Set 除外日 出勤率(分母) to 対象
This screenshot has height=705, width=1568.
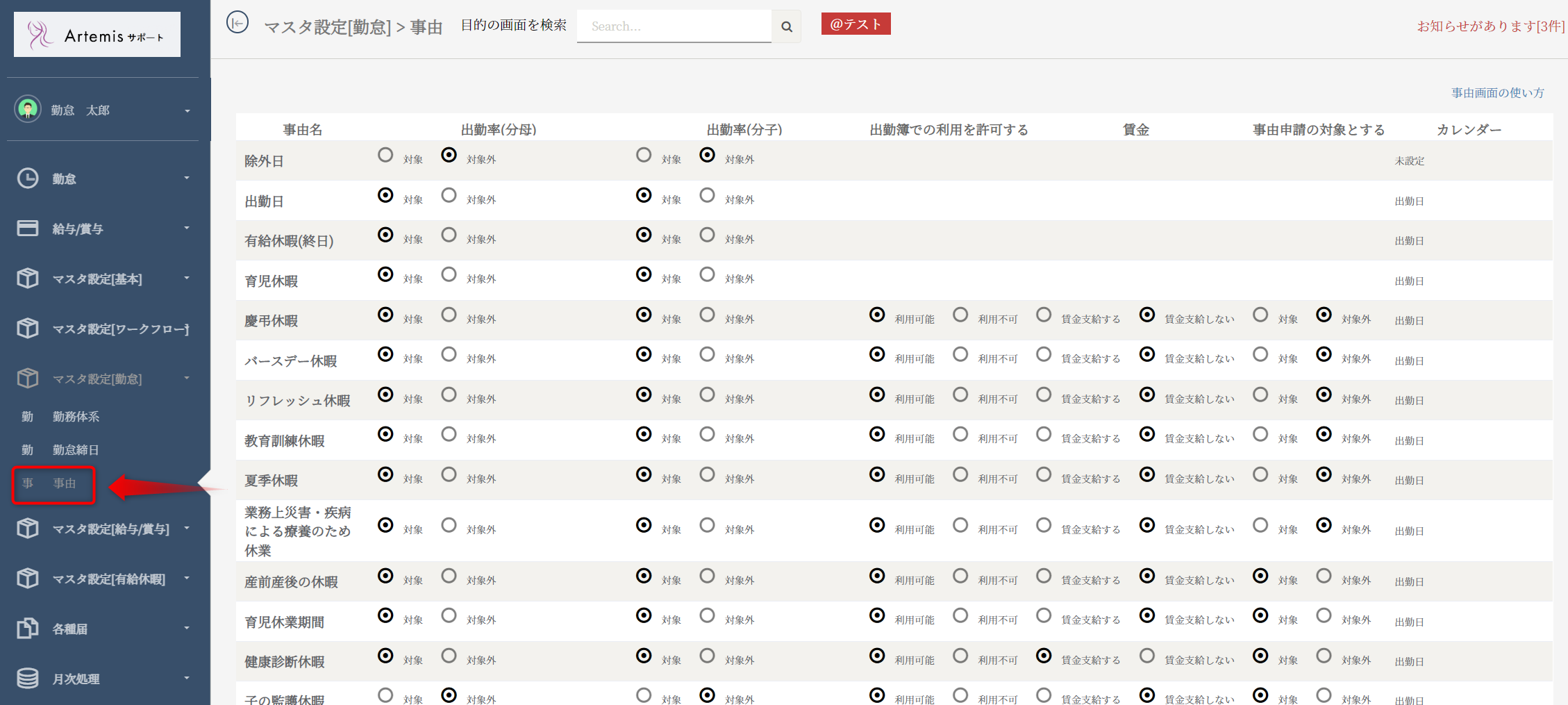(385, 155)
